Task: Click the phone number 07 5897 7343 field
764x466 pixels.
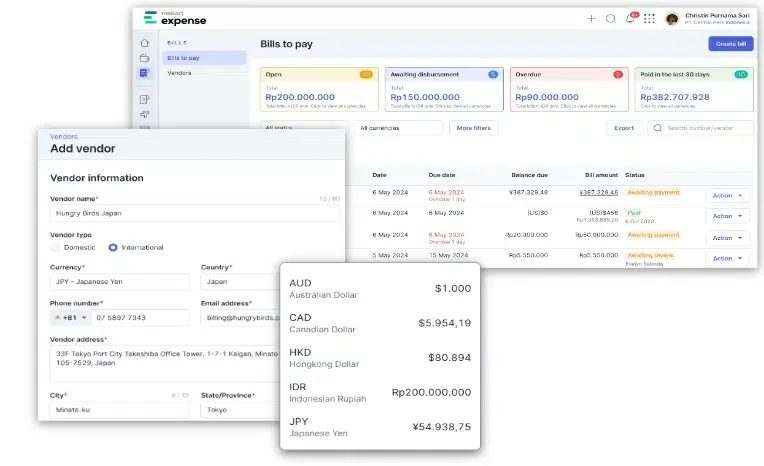Action: 140,317
